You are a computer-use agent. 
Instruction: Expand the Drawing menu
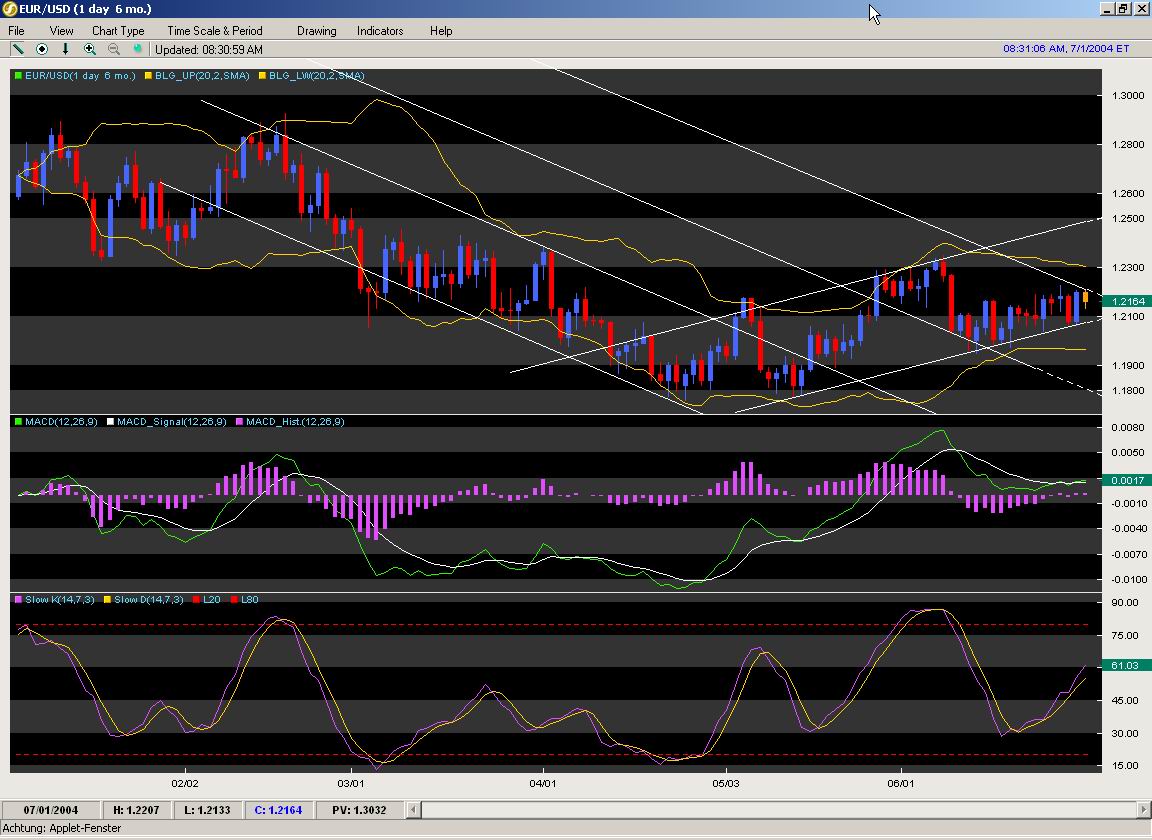[316, 31]
